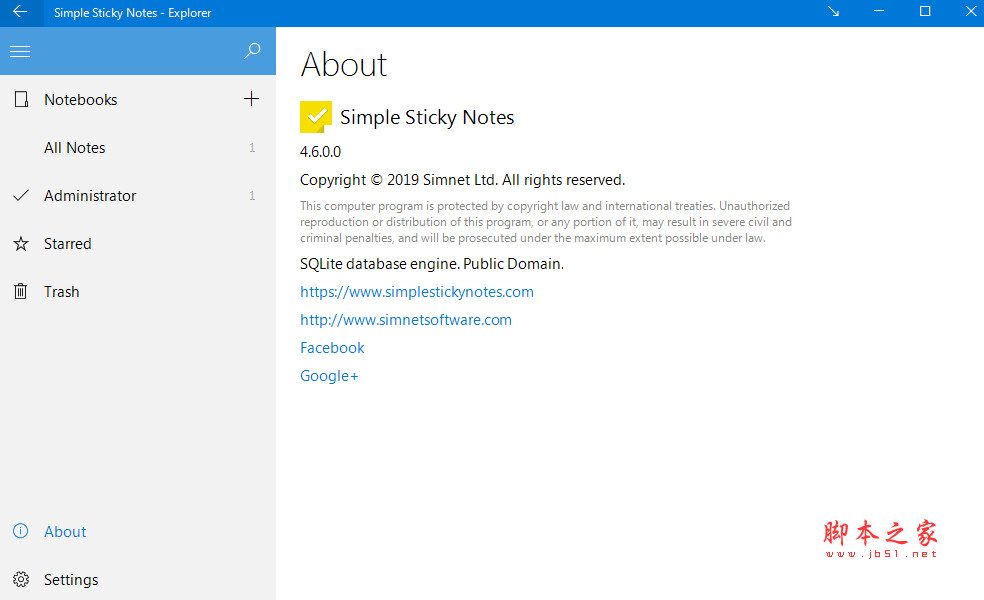
Task: Select the Administrator notebook
Action: coord(90,196)
